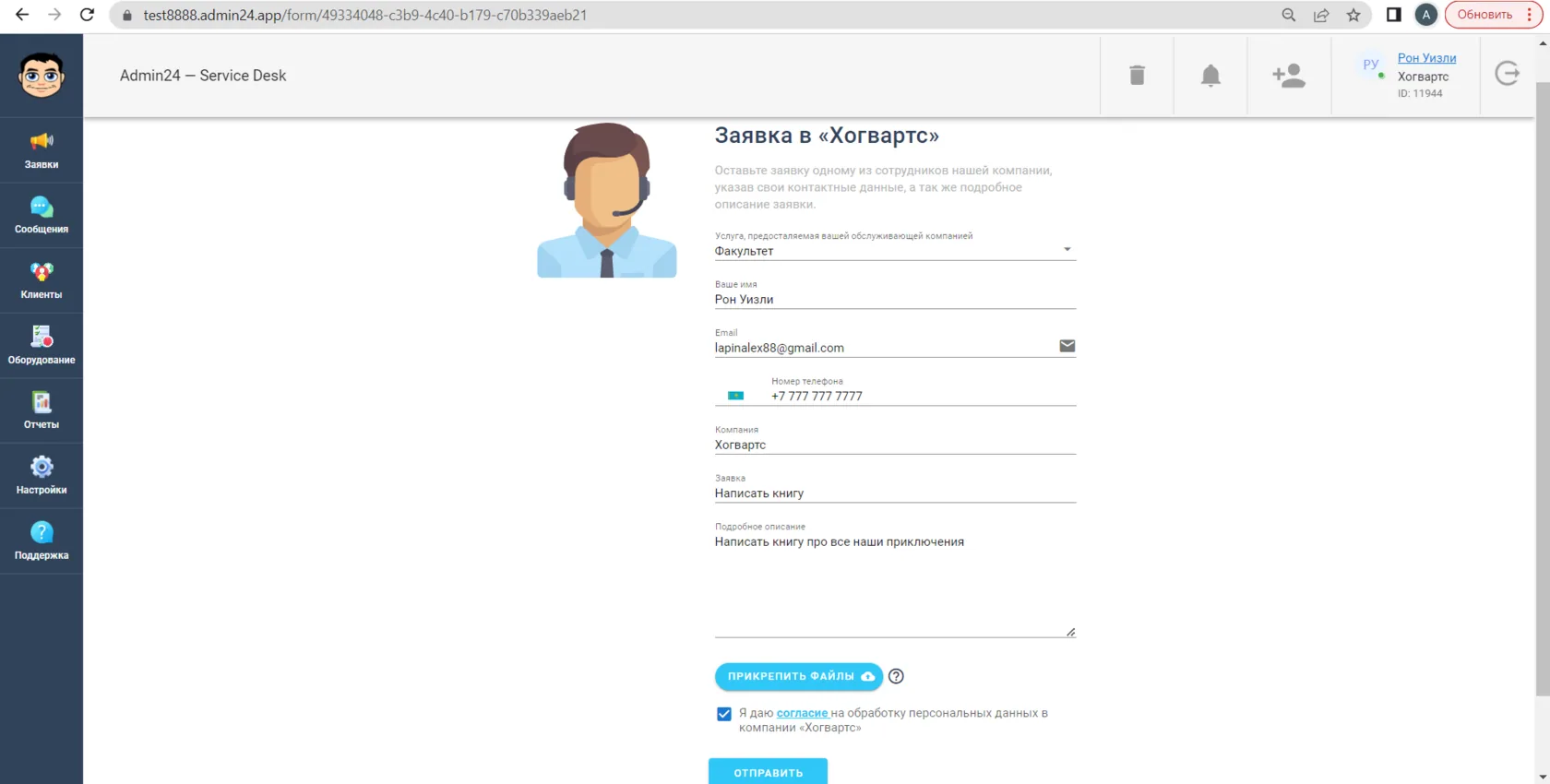Screen dimensions: 1550x784
Task: Click help question mark near attach files
Action: (896, 676)
